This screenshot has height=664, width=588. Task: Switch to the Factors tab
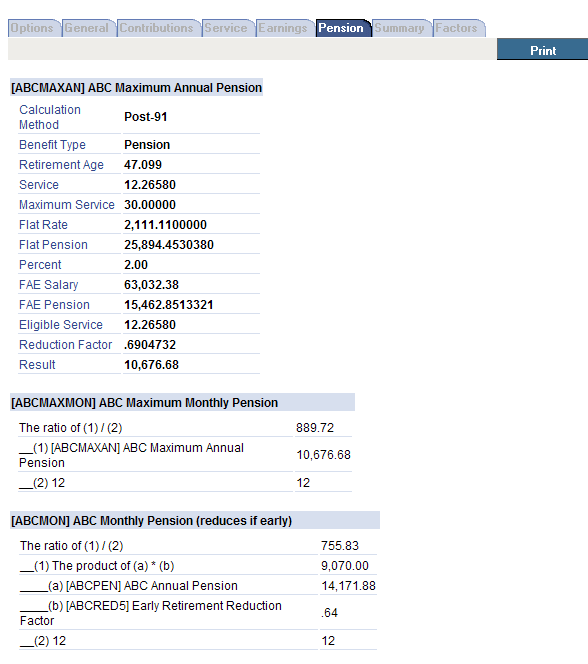[x=458, y=28]
